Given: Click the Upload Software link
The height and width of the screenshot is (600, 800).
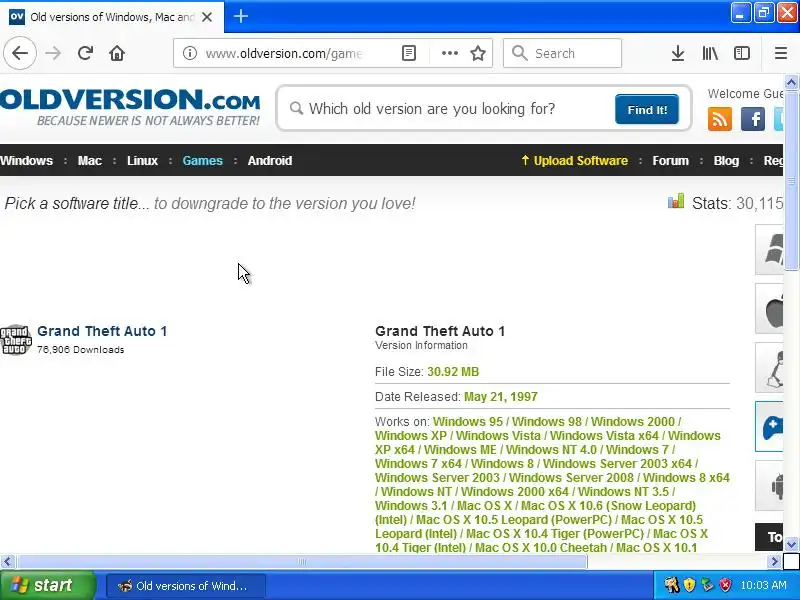Looking at the screenshot, I should [x=574, y=160].
